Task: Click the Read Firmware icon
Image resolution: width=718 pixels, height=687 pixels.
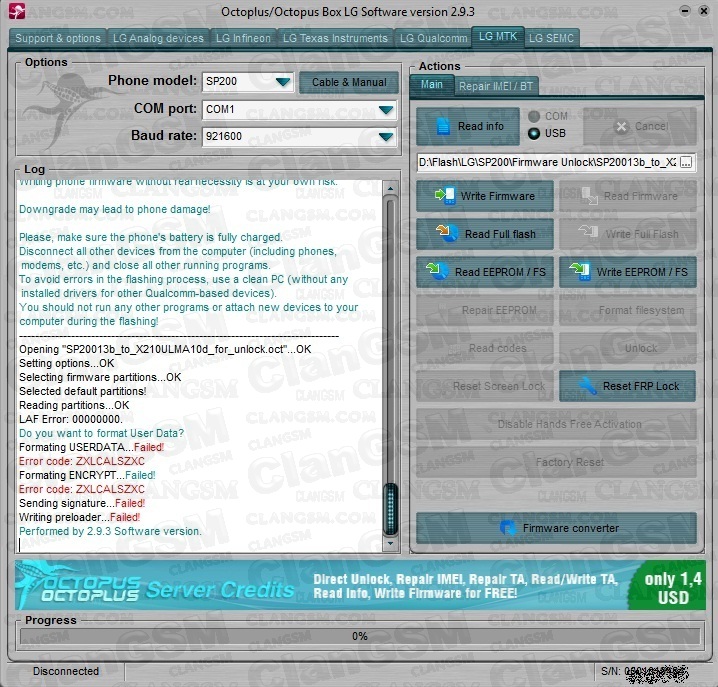Action: (x=589, y=196)
